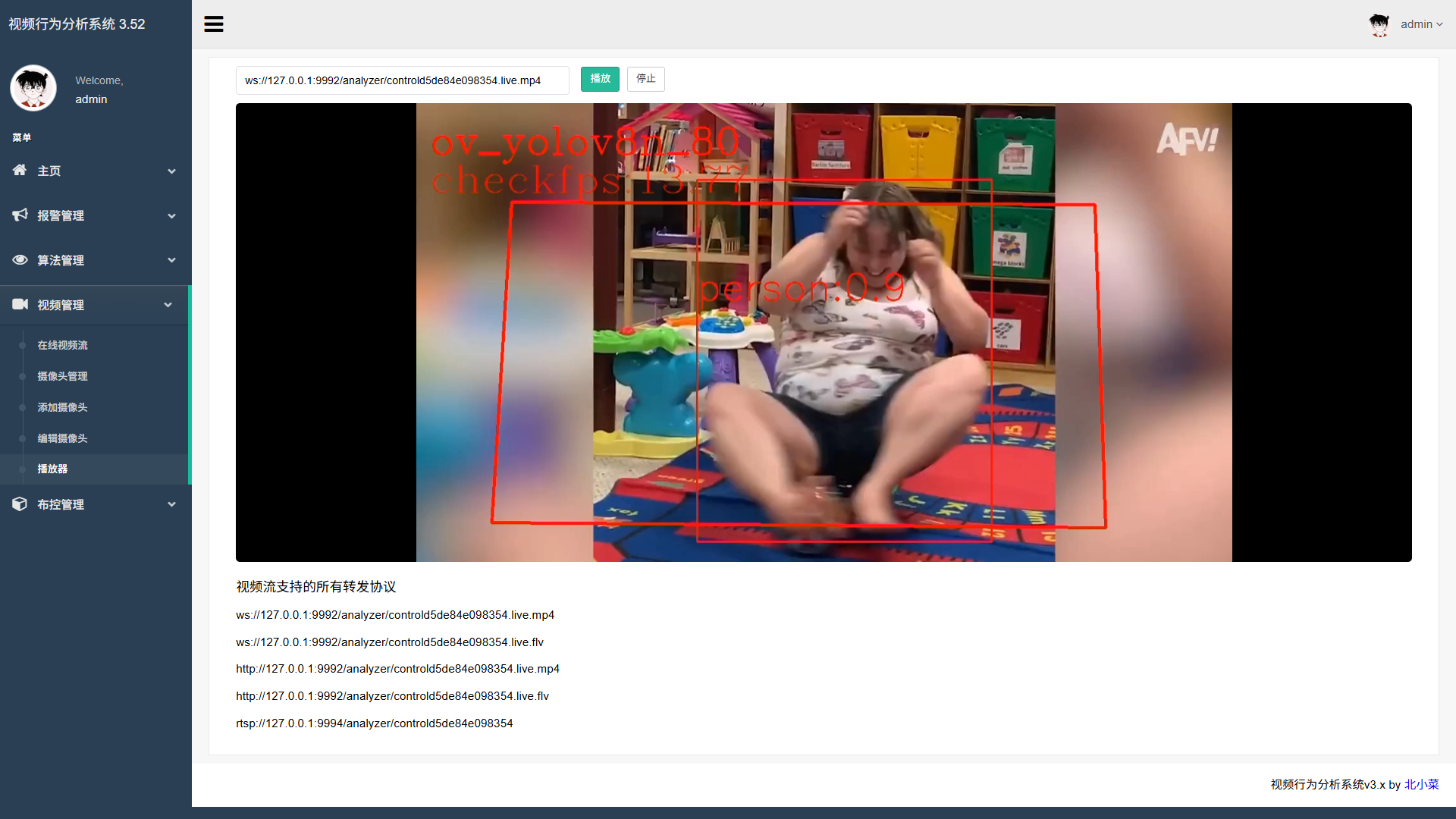Viewport: 1456px width, 819px height.
Task: Click the hamburger menu toggle icon
Action: pos(214,24)
